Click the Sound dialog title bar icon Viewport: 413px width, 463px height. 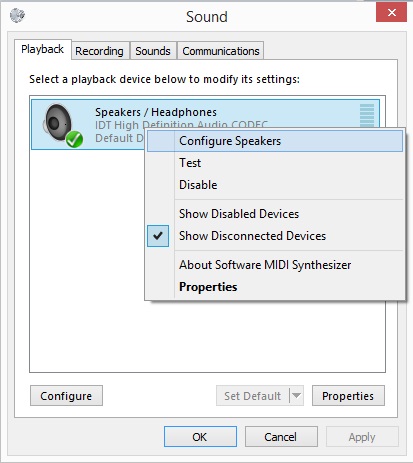coord(17,15)
